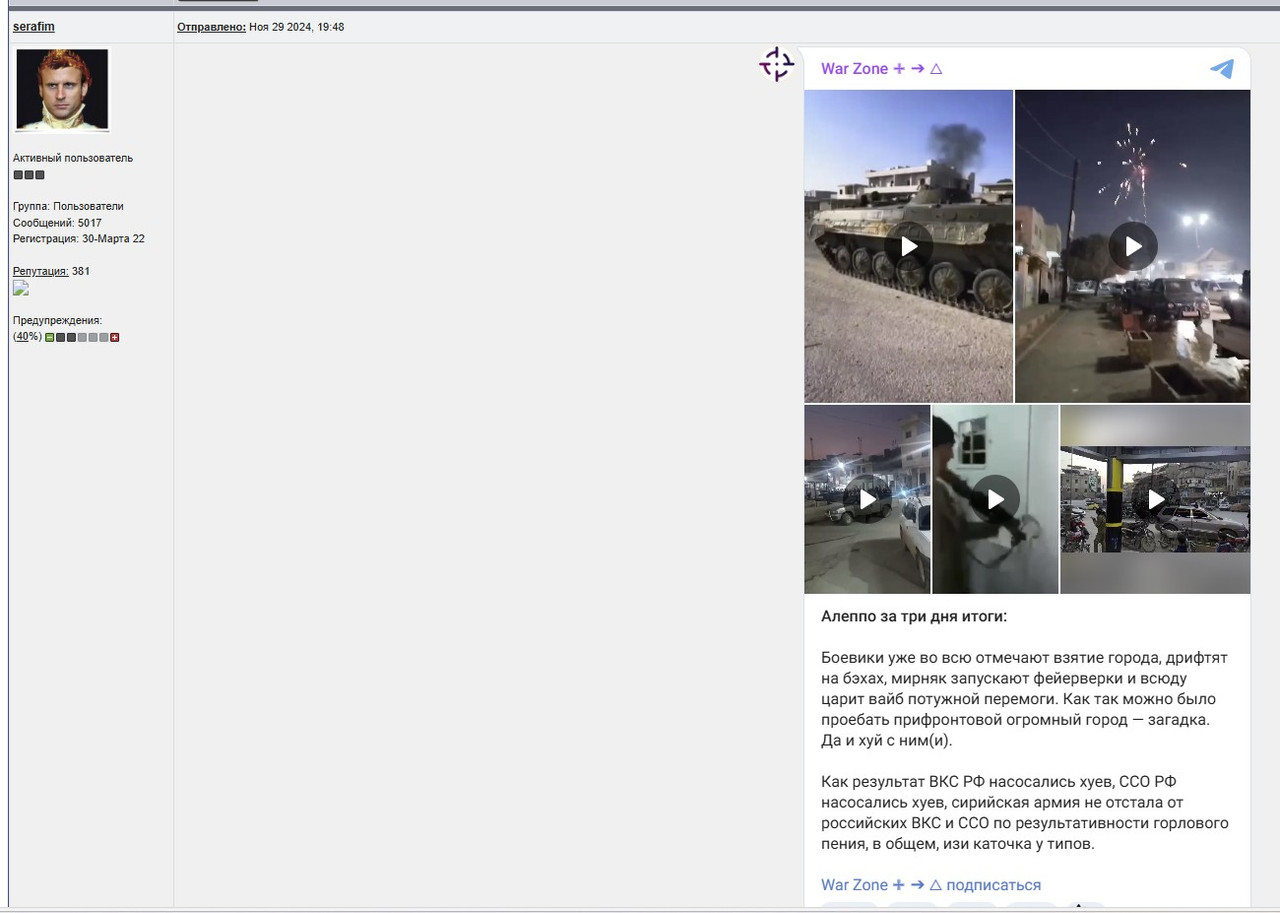Click the horizontal scrollbar at page bottom
Image resolution: width=1280 pixels, height=913 pixels.
pyautogui.click(x=400, y=909)
